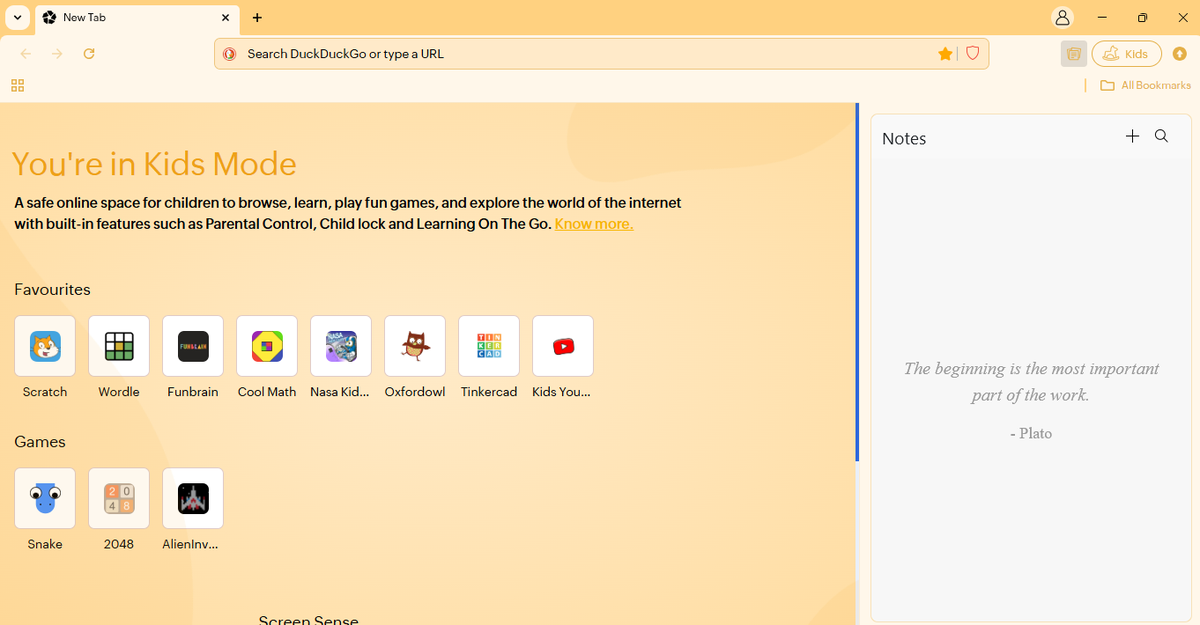
Task: Click the Know more link
Action: (593, 223)
